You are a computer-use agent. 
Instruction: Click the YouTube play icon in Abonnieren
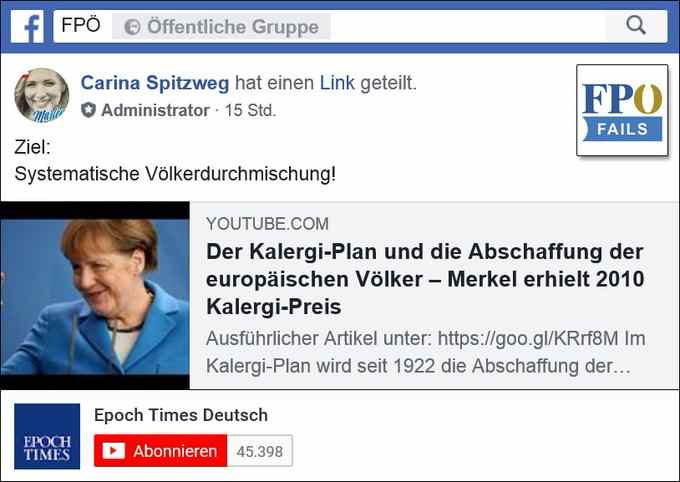(x=114, y=451)
